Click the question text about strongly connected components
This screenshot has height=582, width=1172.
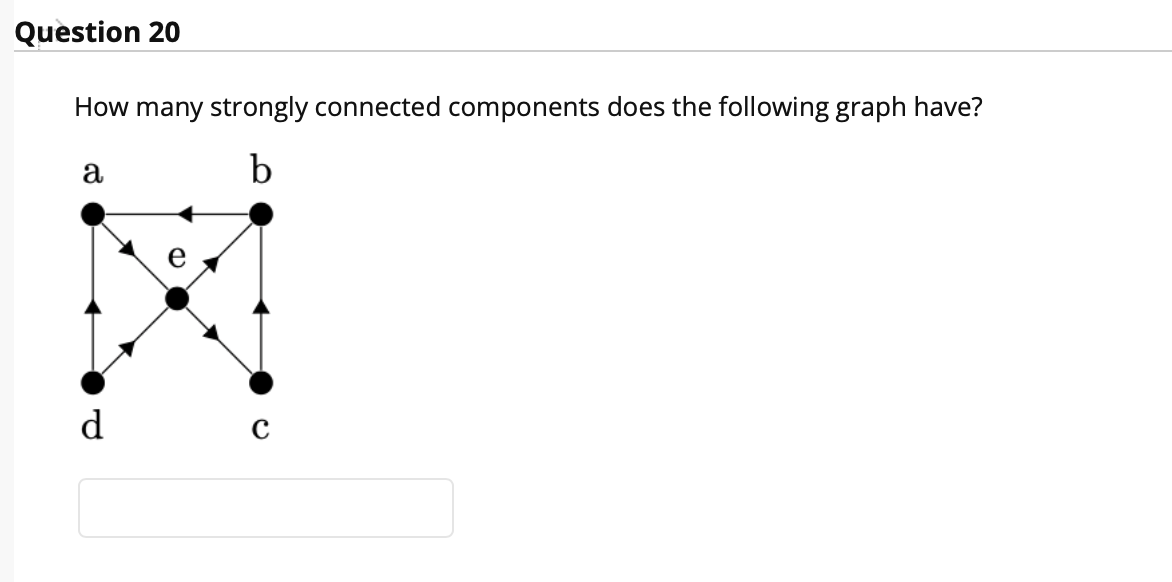pos(528,107)
